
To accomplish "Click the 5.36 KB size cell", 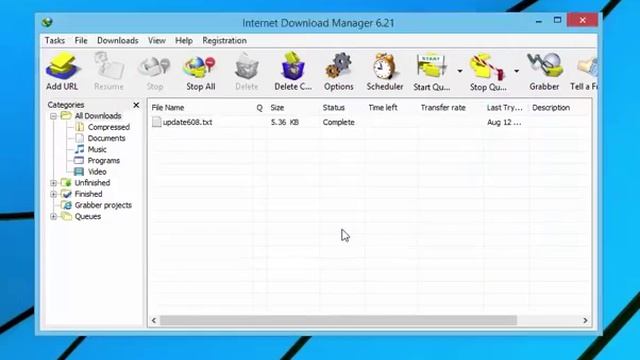I will [x=285, y=122].
